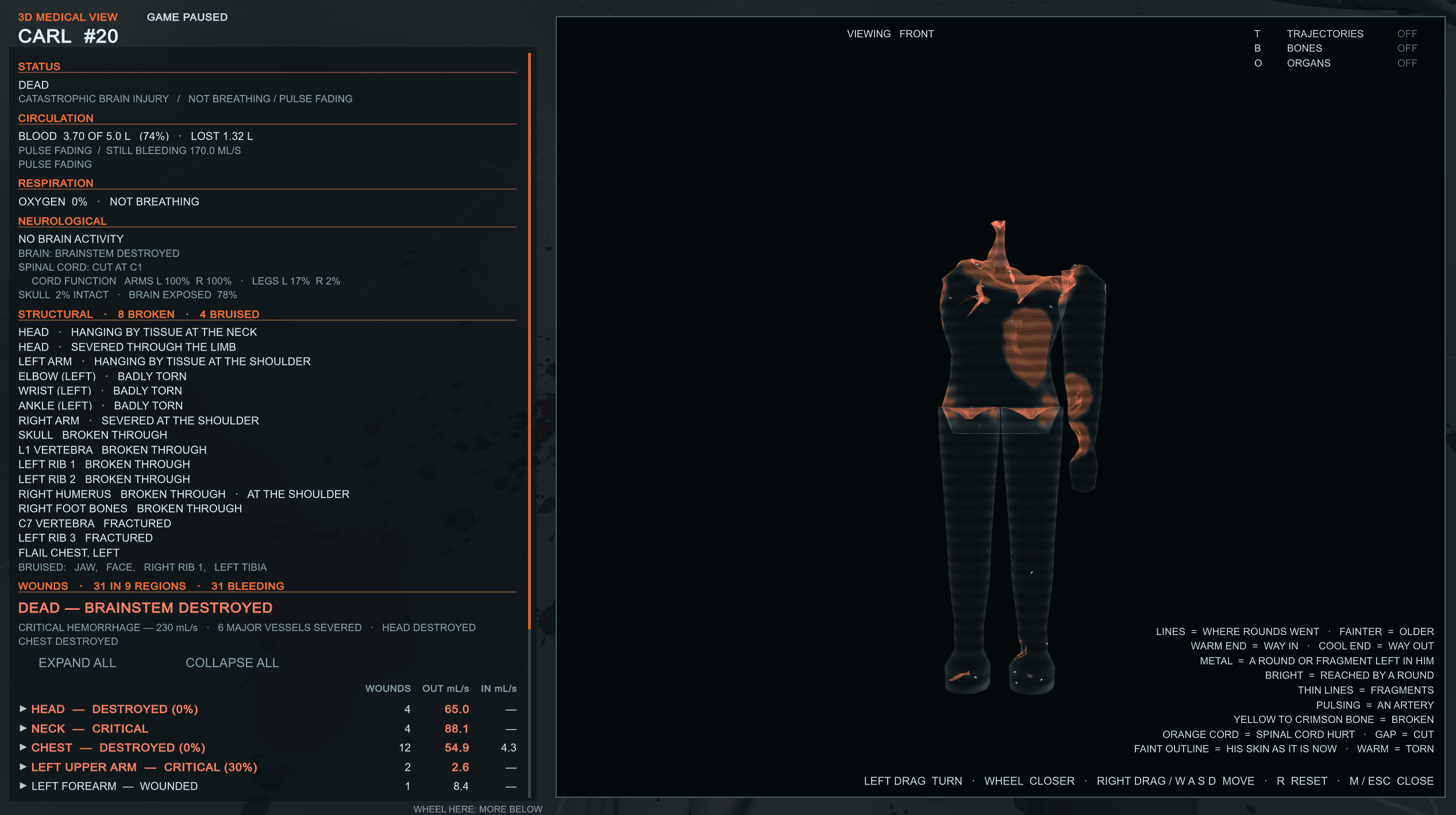Select the WOUNDS 31 IN 9 REGIONS header
The width and height of the screenshot is (1456, 815).
pos(151,586)
